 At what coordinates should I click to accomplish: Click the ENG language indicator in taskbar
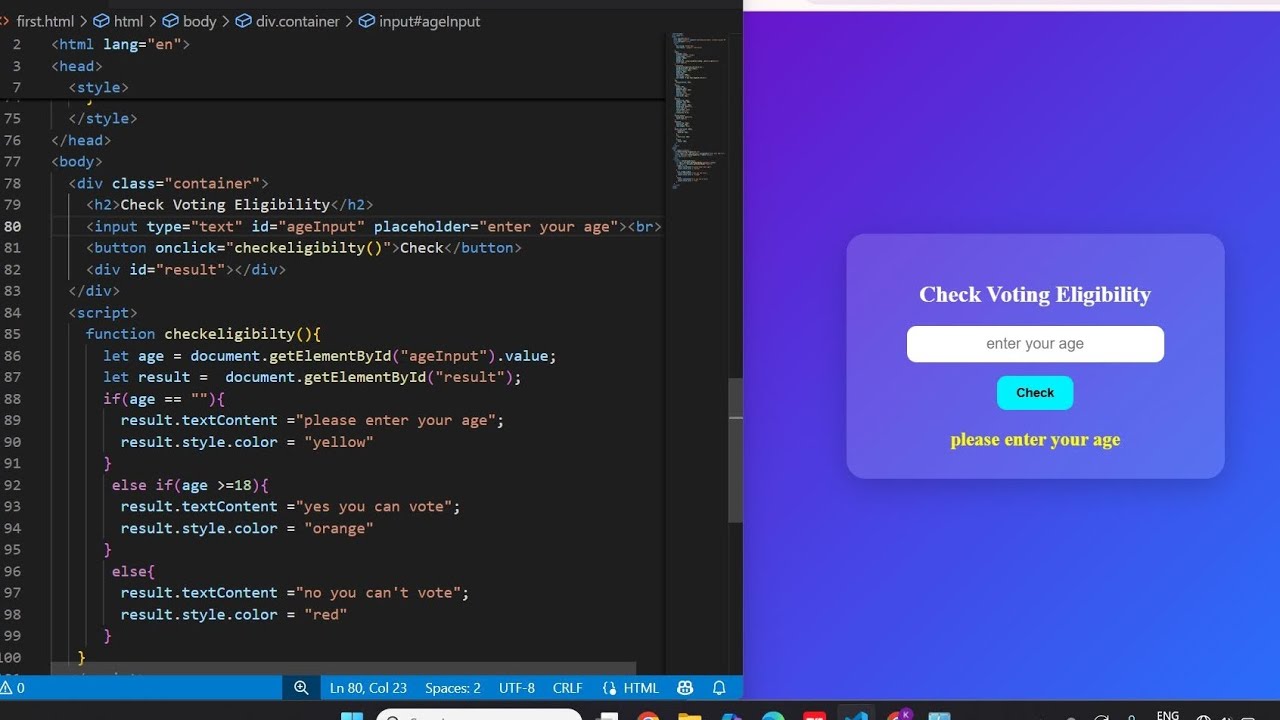tap(1167, 715)
